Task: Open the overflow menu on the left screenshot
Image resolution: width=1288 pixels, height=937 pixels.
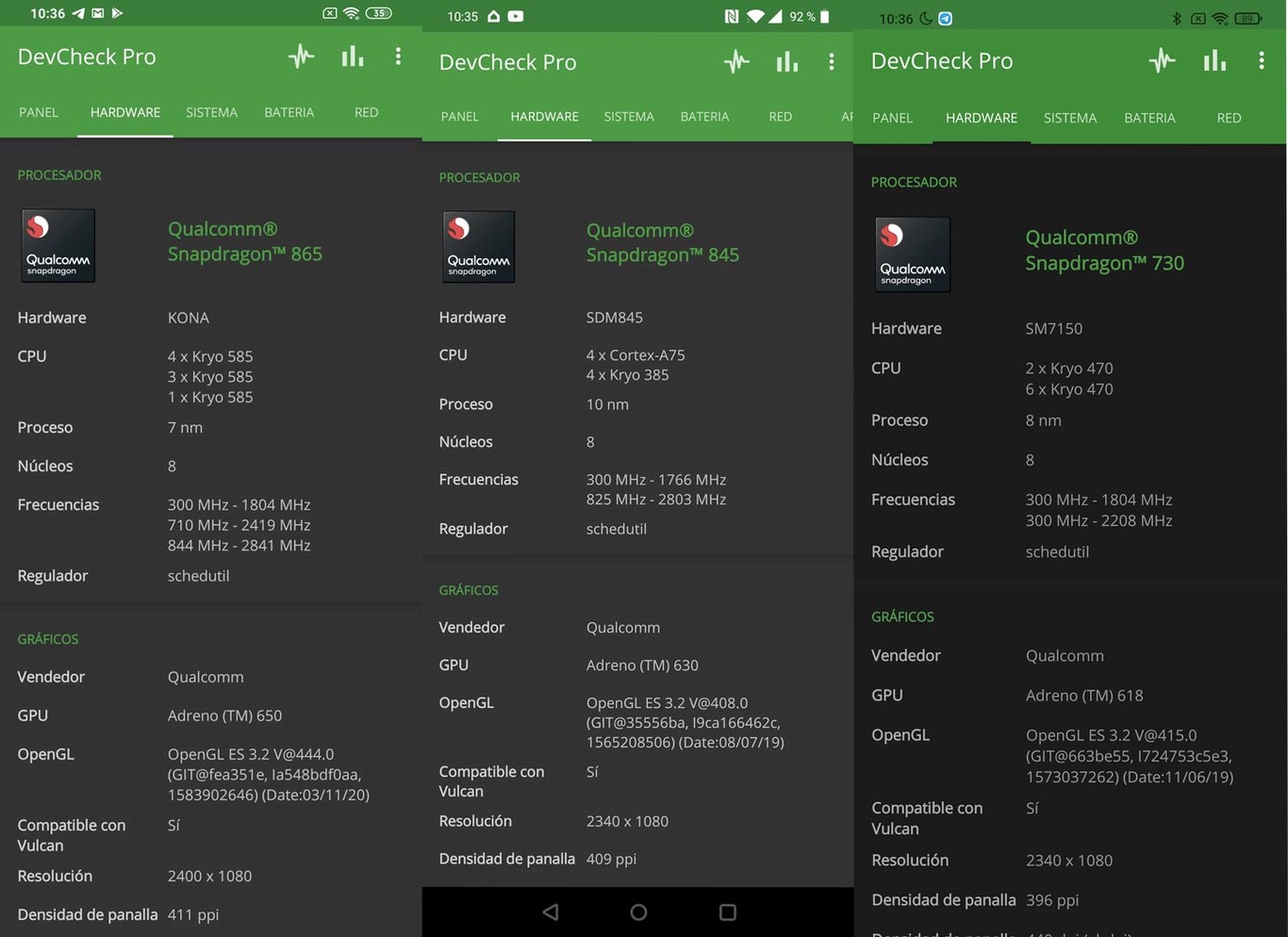Action: pyautogui.click(x=398, y=57)
